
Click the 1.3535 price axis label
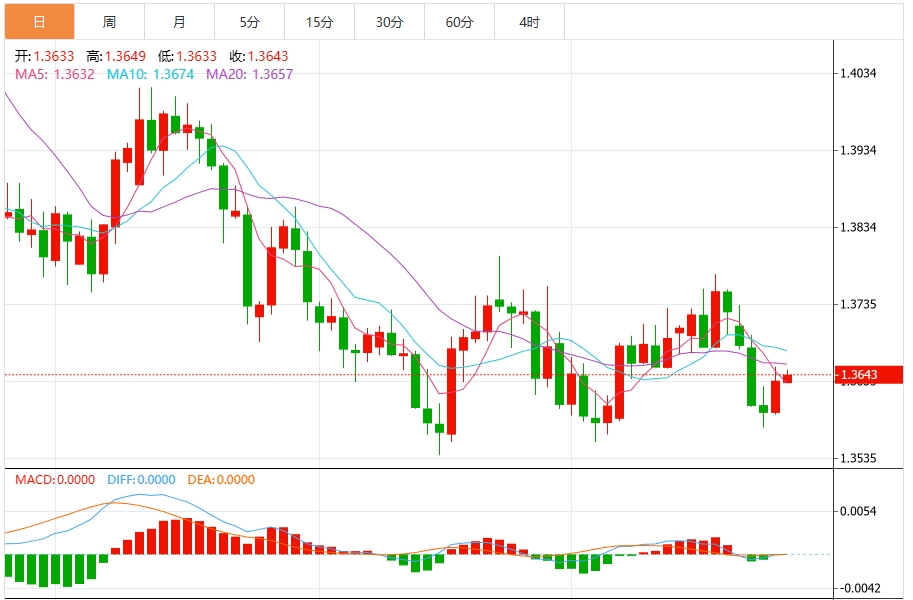click(x=858, y=458)
